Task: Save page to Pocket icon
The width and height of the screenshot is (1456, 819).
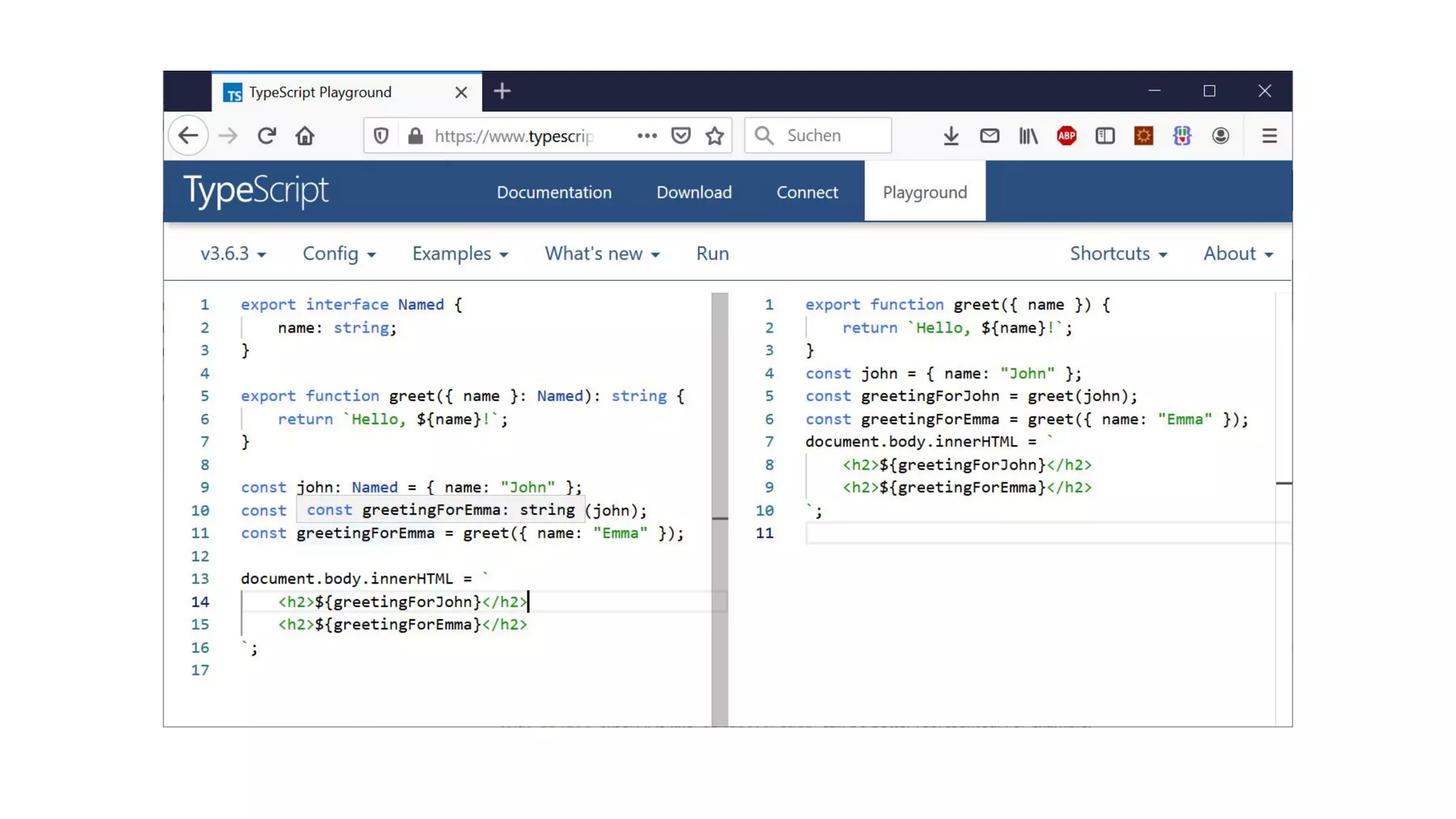Action: point(680,136)
